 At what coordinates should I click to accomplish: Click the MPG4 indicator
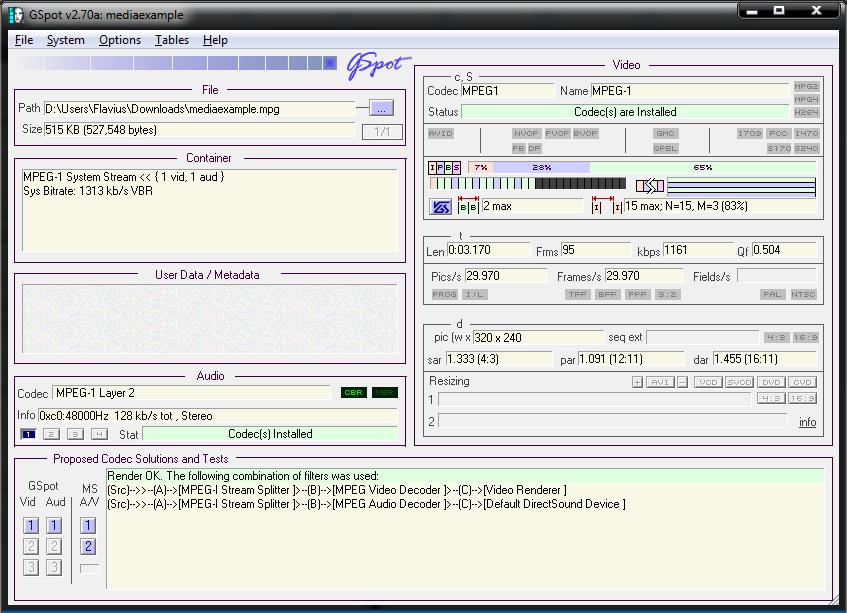click(x=806, y=99)
